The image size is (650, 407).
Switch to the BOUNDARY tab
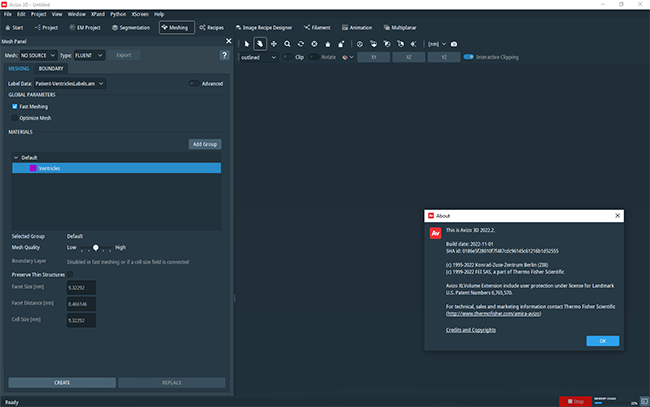(x=51, y=69)
